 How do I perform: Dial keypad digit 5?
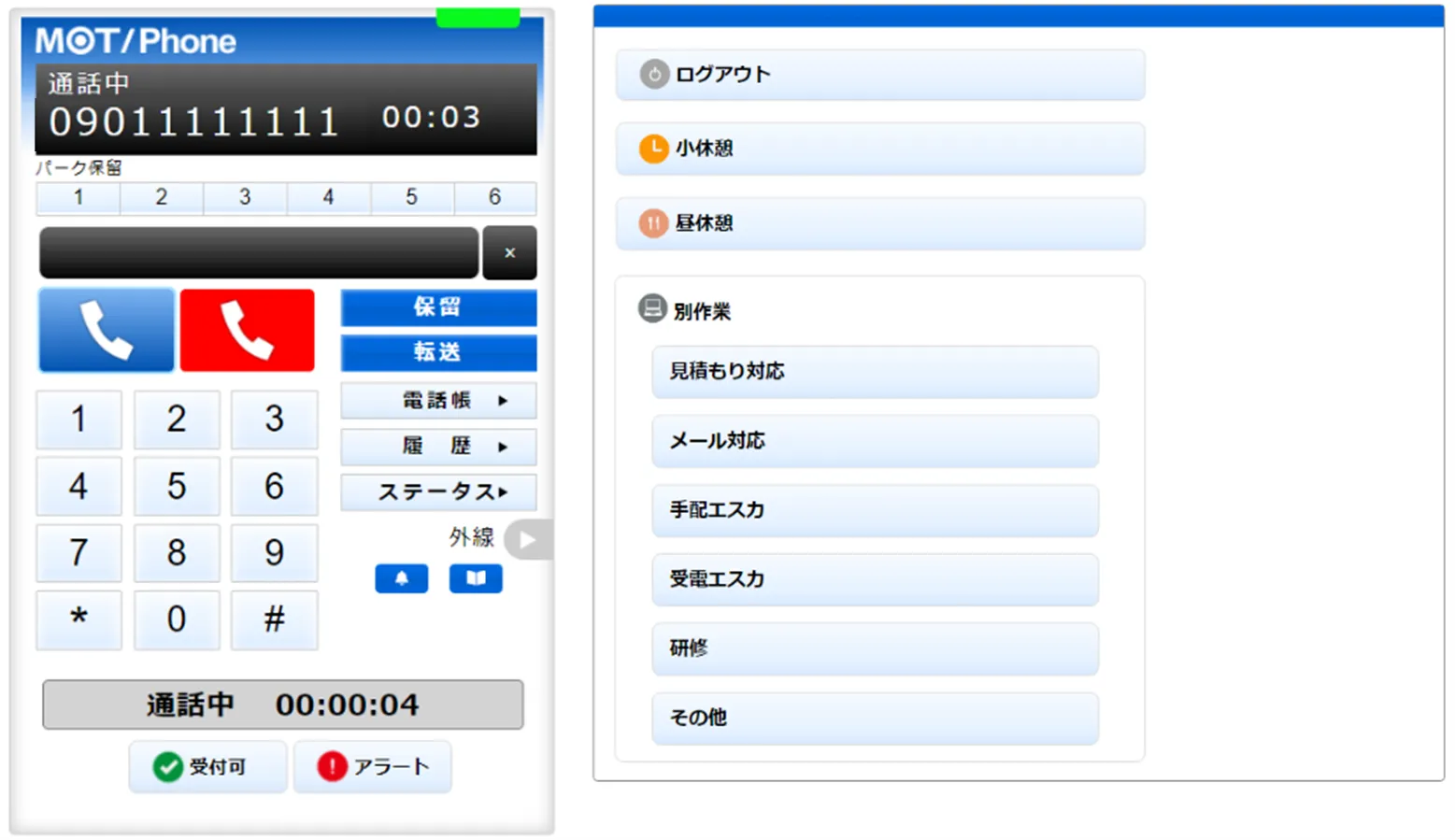177,486
